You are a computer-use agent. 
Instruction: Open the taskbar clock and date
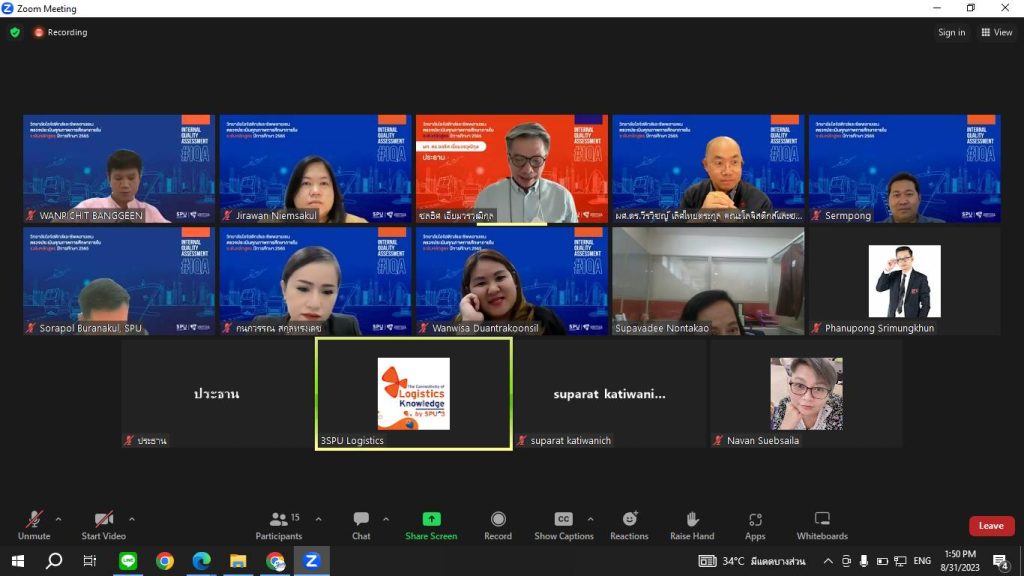tap(959, 561)
